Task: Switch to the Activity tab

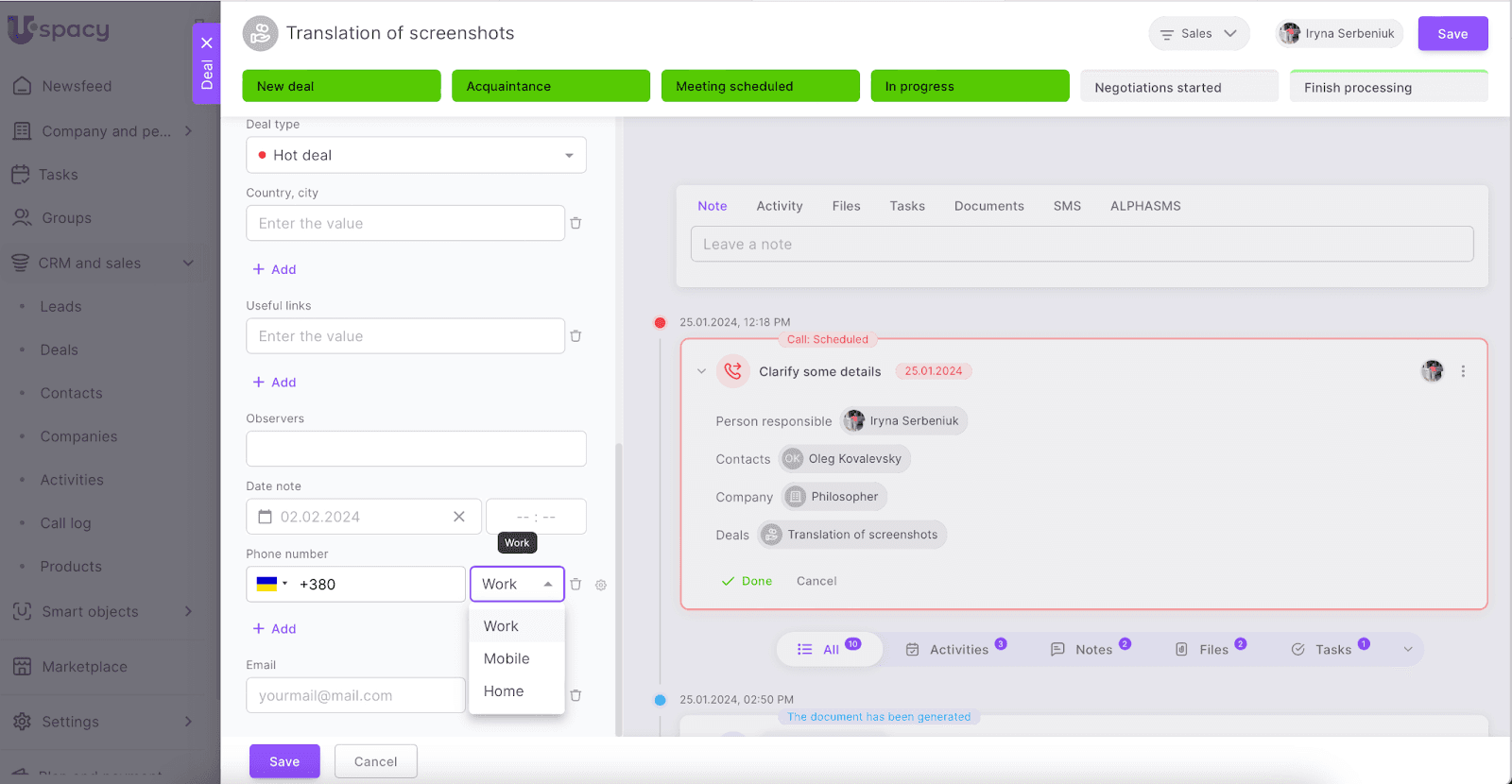Action: (779, 206)
